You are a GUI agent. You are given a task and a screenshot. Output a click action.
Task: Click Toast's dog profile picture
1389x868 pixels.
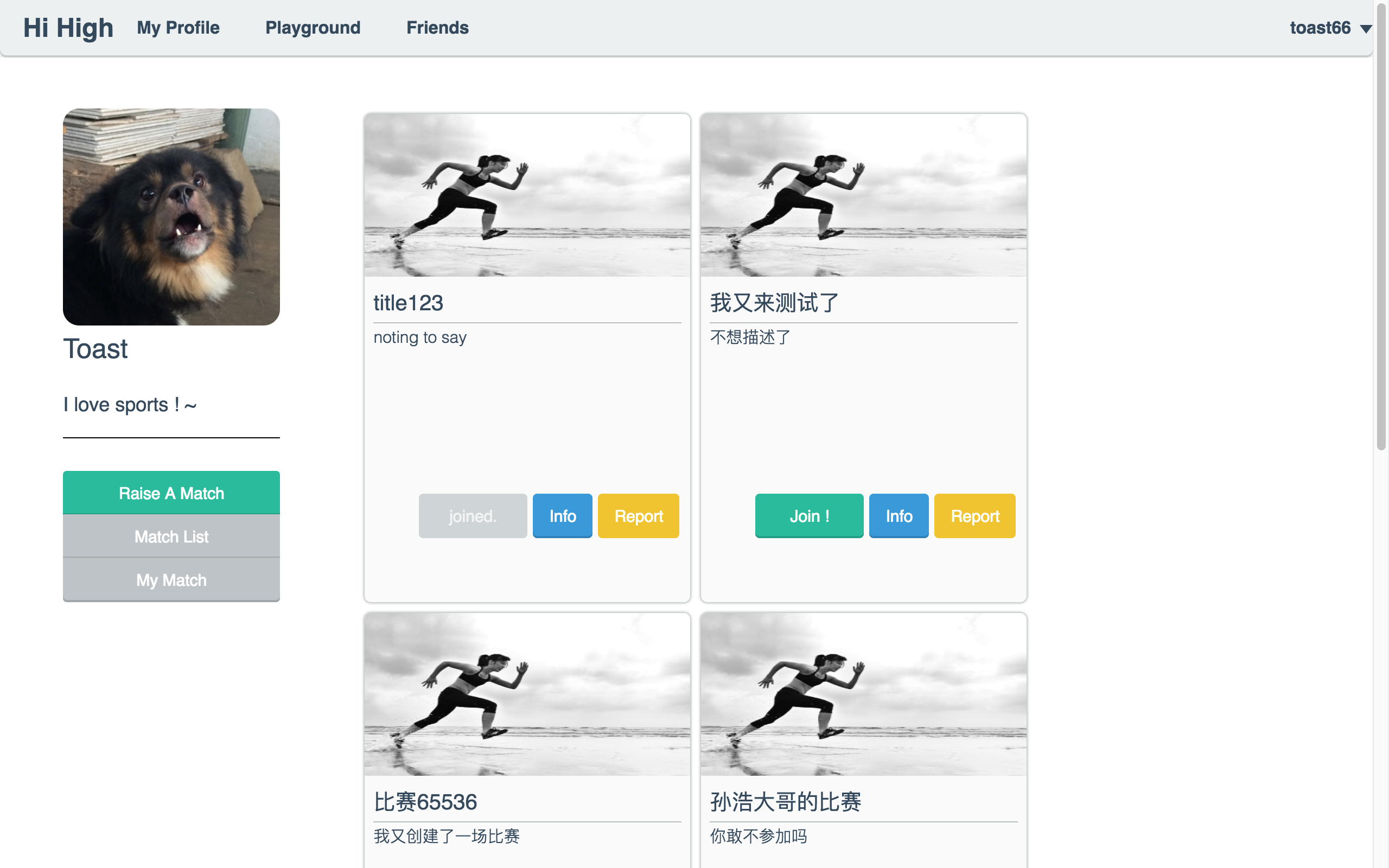pyautogui.click(x=171, y=216)
